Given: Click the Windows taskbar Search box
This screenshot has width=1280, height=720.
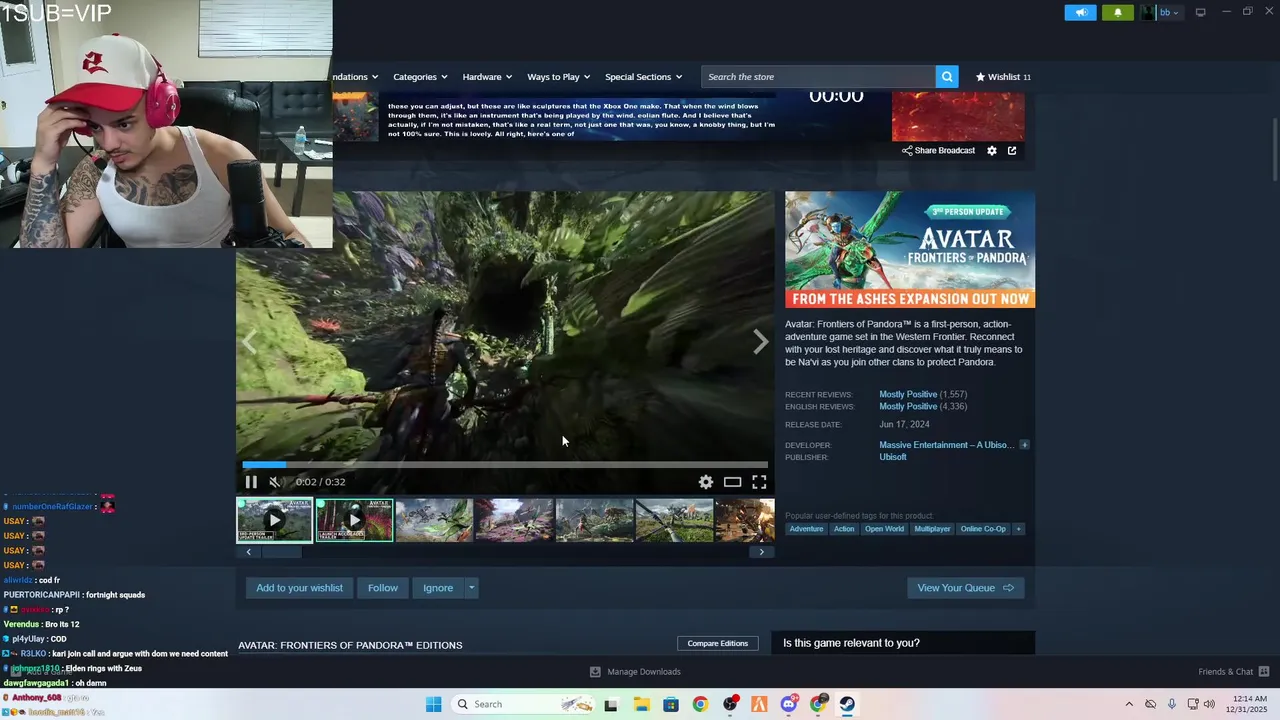Looking at the screenshot, I should click(x=523, y=704).
